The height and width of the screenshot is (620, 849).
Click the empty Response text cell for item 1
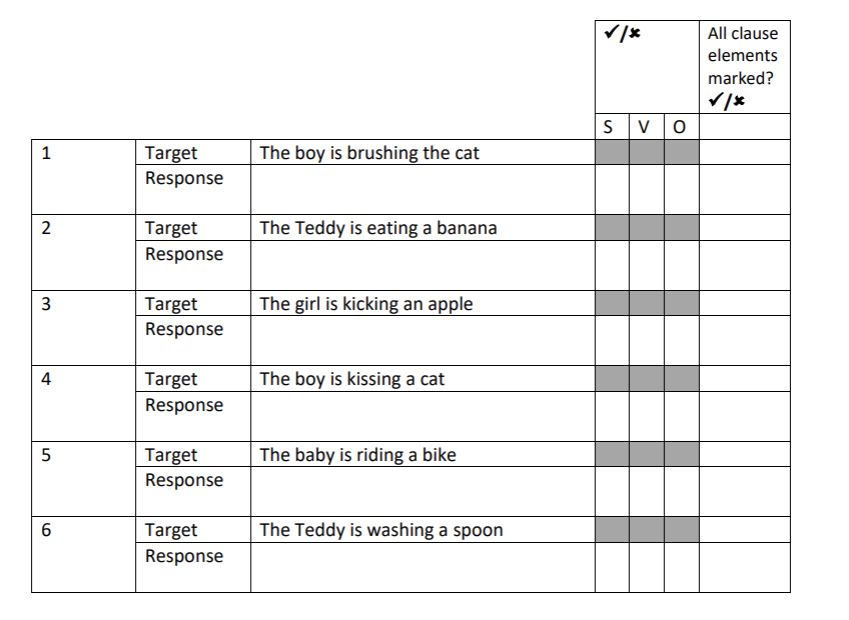tap(422, 189)
